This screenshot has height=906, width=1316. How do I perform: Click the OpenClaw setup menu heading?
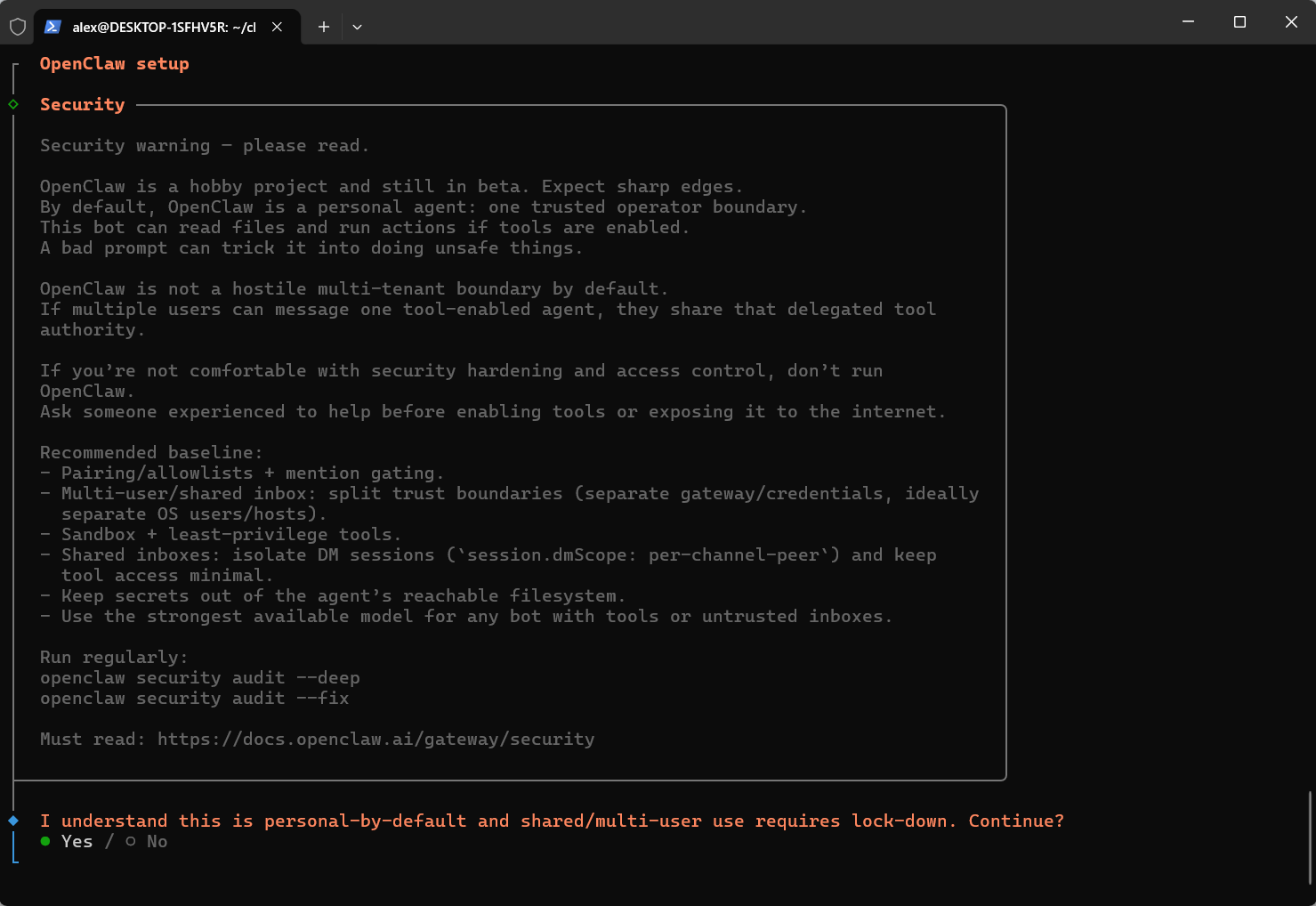pos(114,63)
